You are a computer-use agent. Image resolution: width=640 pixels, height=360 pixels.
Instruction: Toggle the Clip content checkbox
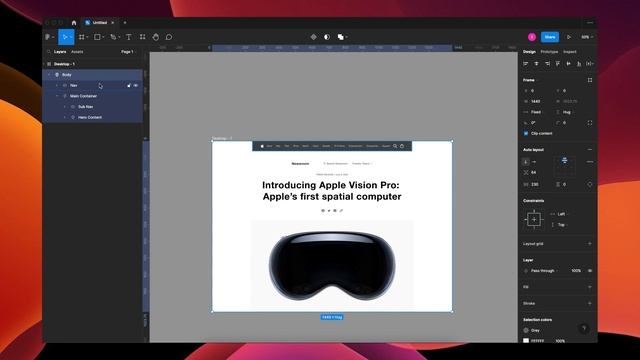(x=526, y=133)
